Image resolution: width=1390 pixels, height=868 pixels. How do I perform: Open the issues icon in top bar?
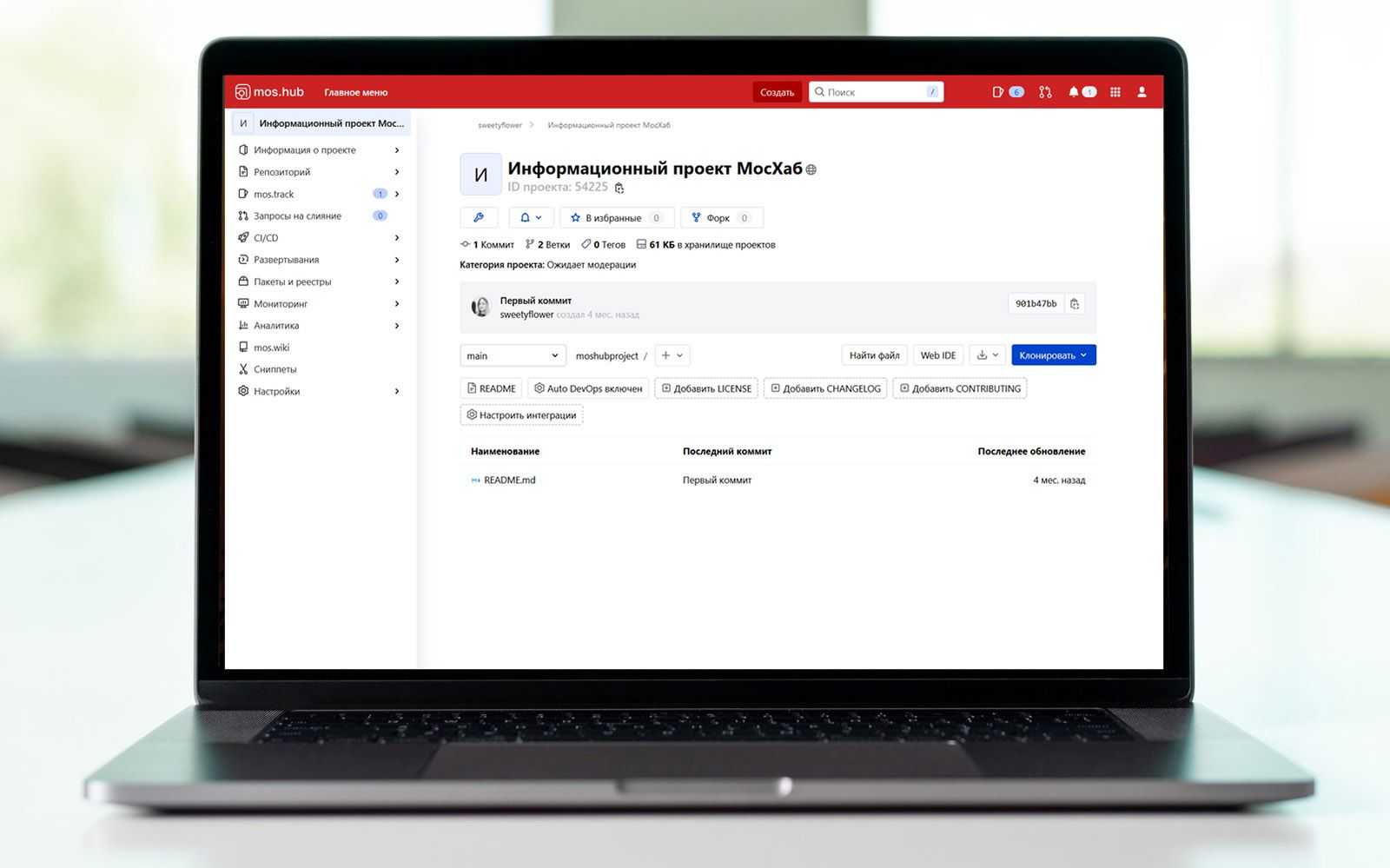998,92
